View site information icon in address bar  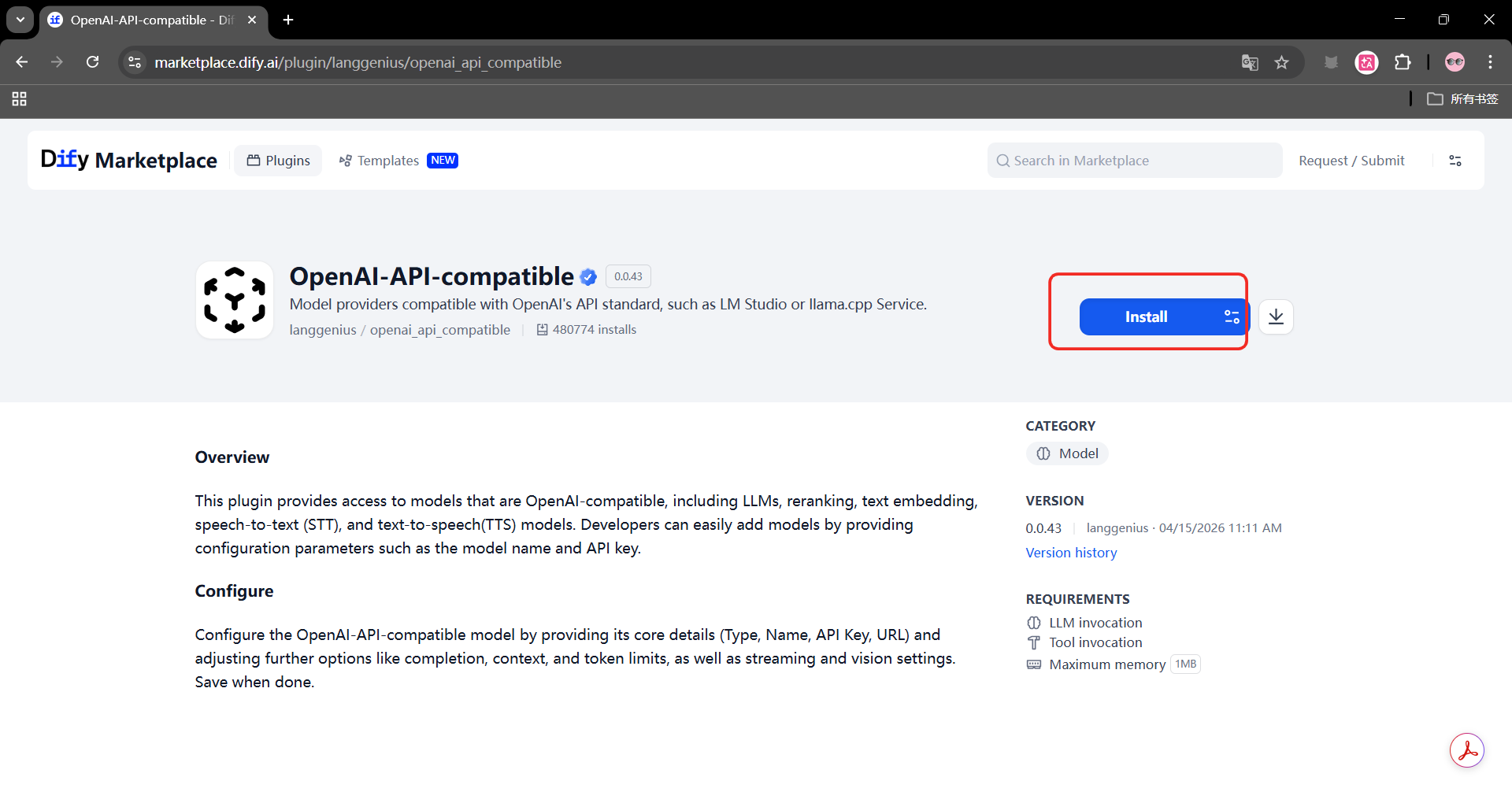135,62
